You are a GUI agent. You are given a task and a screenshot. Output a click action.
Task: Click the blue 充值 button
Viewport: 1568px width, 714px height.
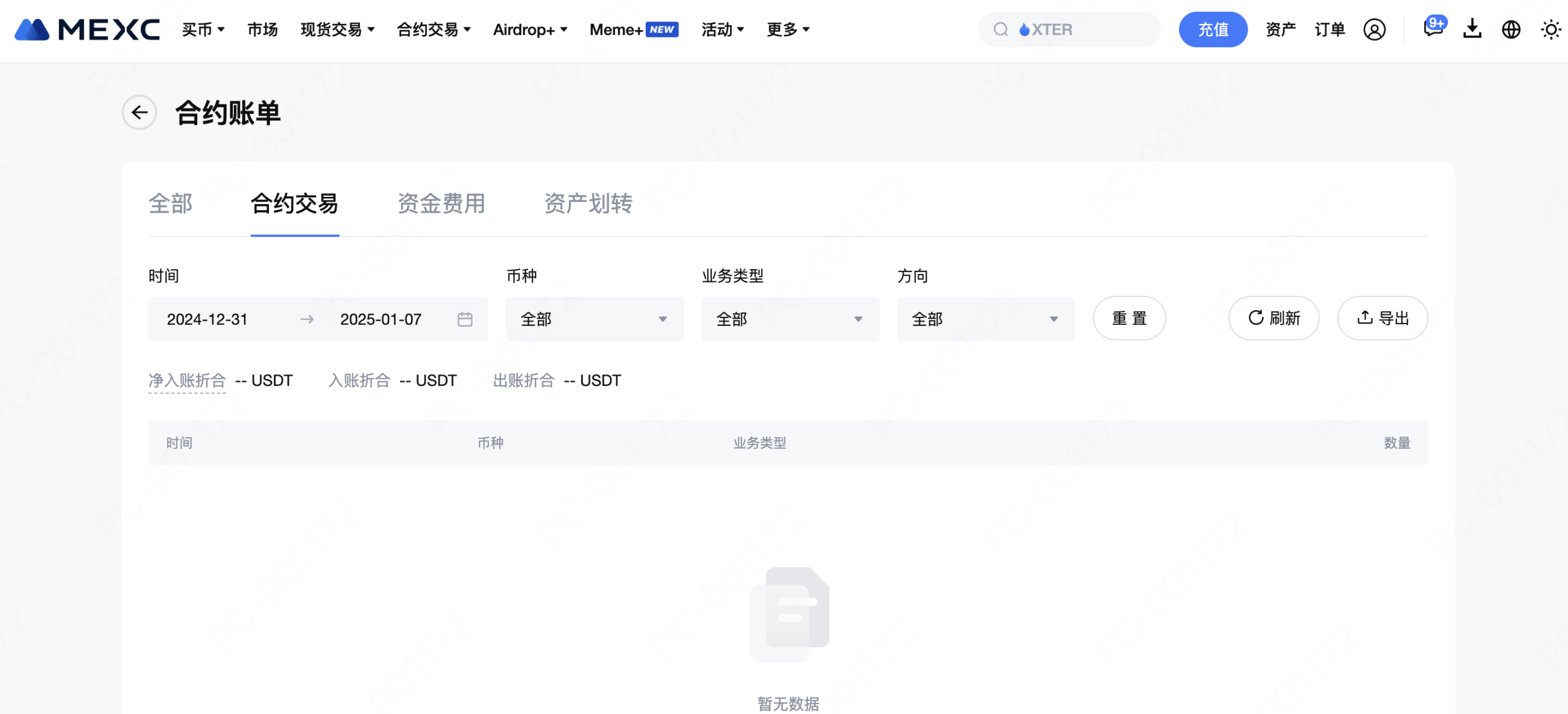pos(1213,29)
